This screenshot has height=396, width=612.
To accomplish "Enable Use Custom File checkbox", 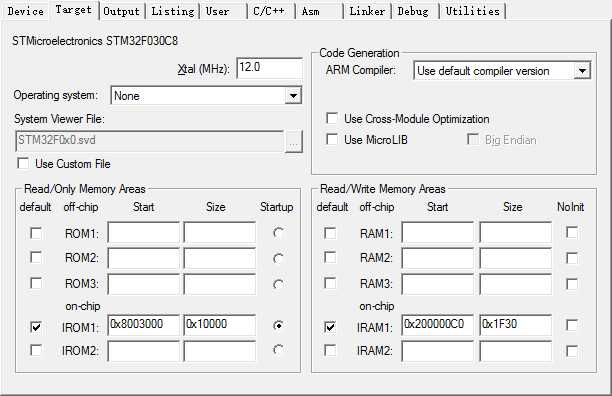I will 23,163.
